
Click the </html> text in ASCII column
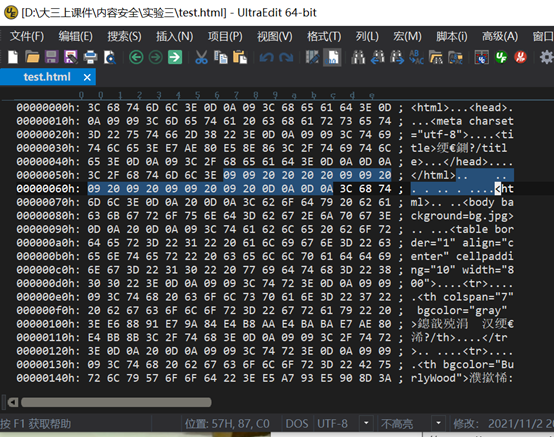(433, 175)
